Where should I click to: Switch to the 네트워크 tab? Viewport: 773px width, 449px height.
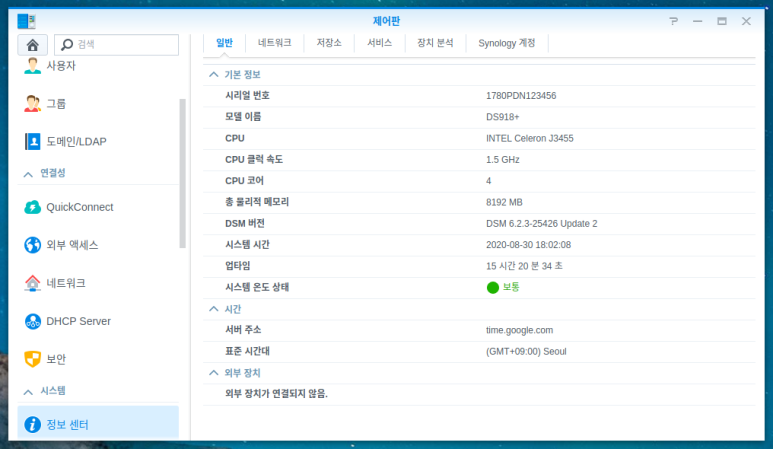pyautogui.click(x=275, y=43)
